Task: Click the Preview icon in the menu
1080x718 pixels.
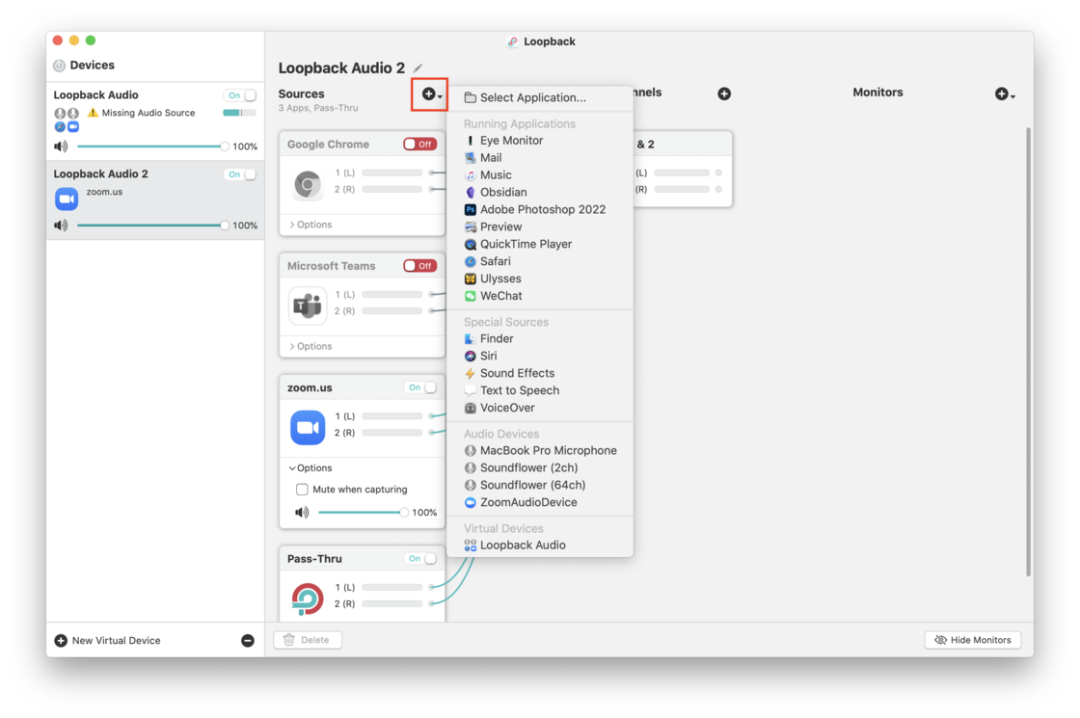Action: click(x=470, y=227)
